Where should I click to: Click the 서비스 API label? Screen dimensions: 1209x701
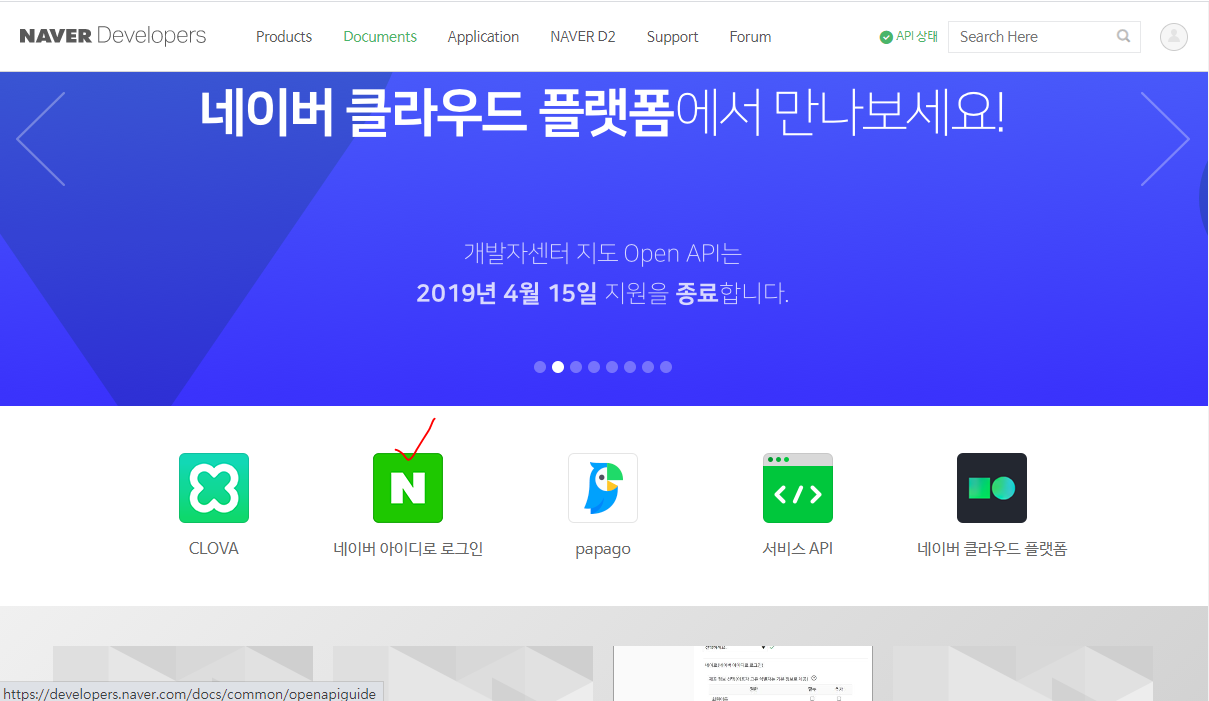tap(798, 549)
